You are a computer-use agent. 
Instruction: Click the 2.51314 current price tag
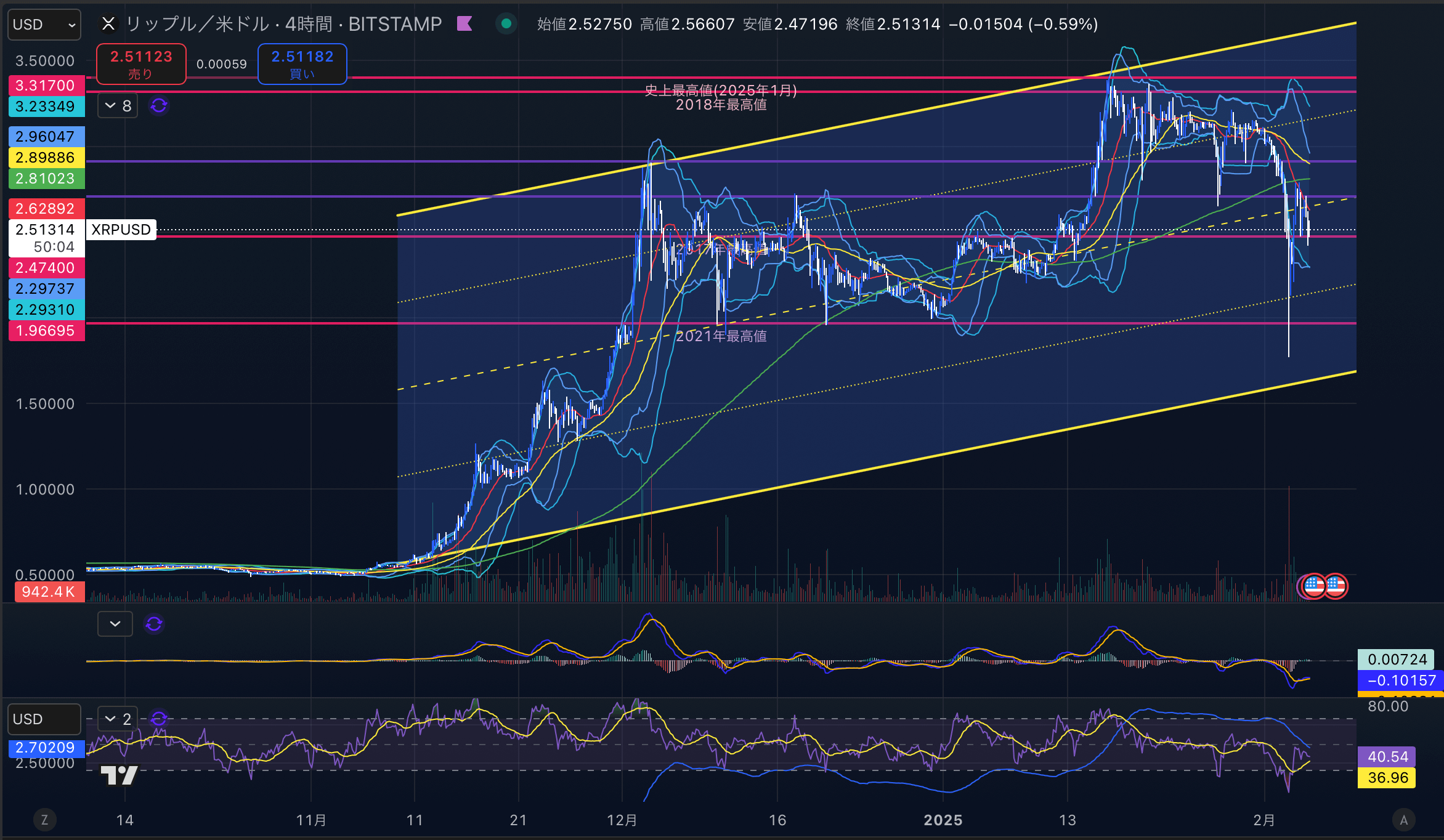pos(47,238)
